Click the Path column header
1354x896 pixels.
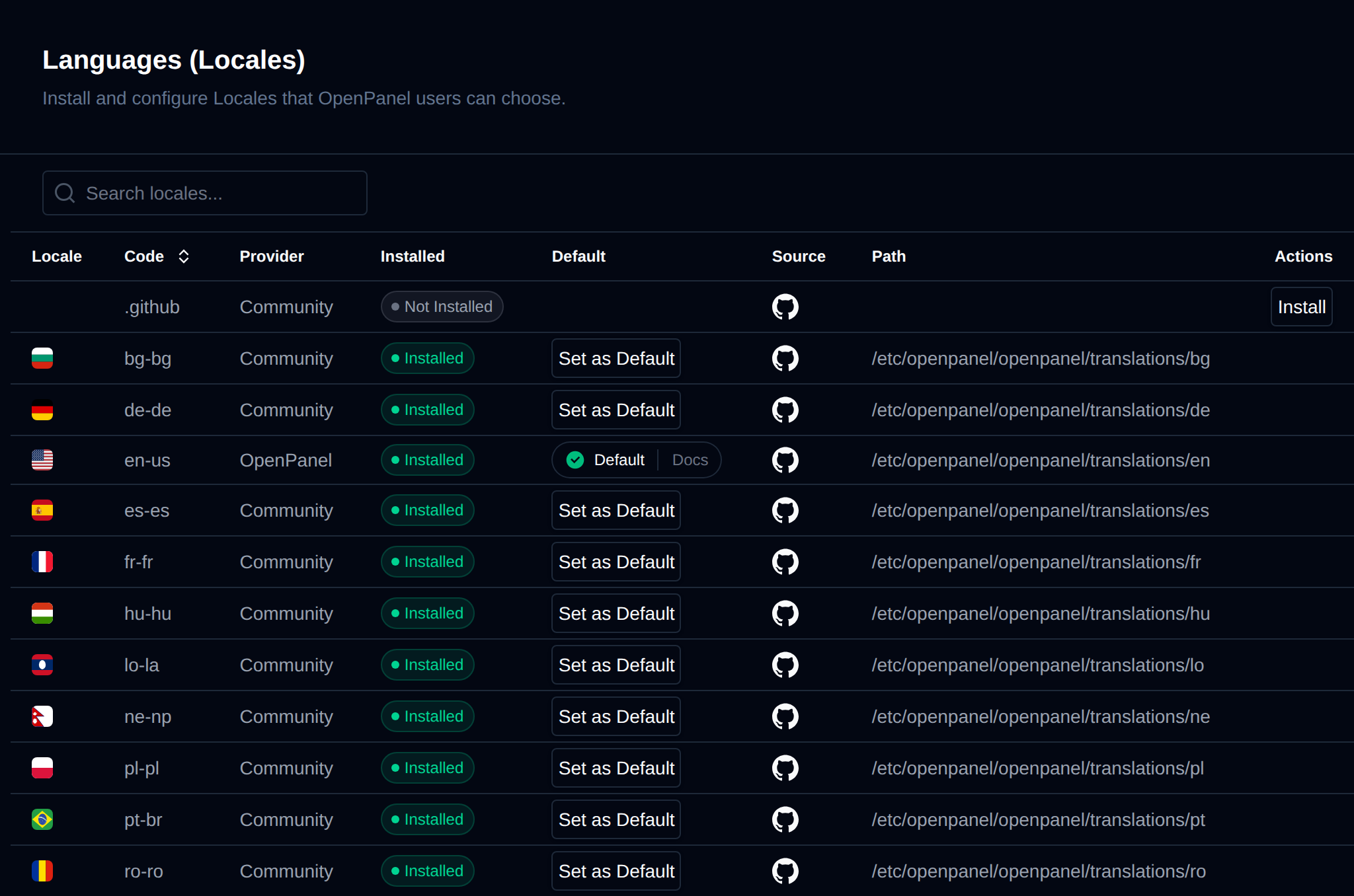[889, 256]
